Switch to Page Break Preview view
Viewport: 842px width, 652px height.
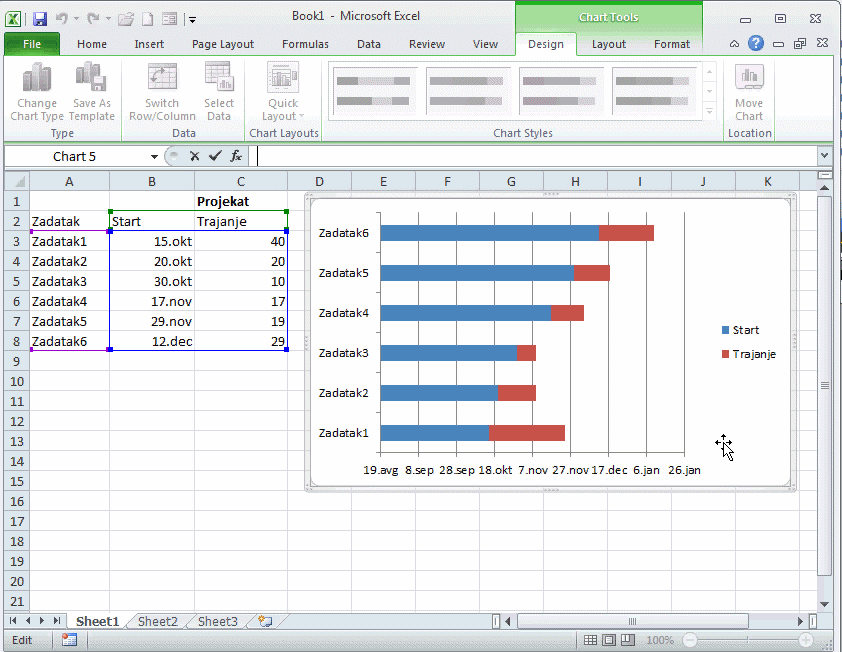pyautogui.click(x=627, y=640)
